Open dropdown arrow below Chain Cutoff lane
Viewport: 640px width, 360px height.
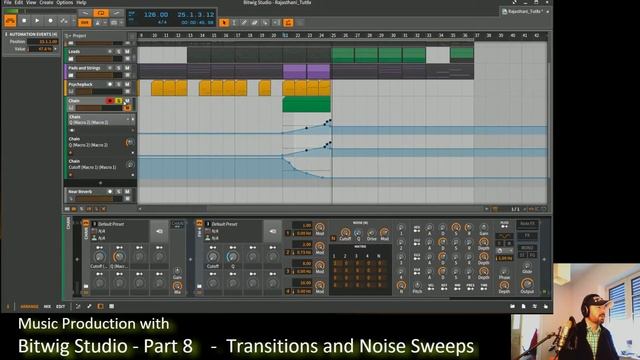[132, 175]
